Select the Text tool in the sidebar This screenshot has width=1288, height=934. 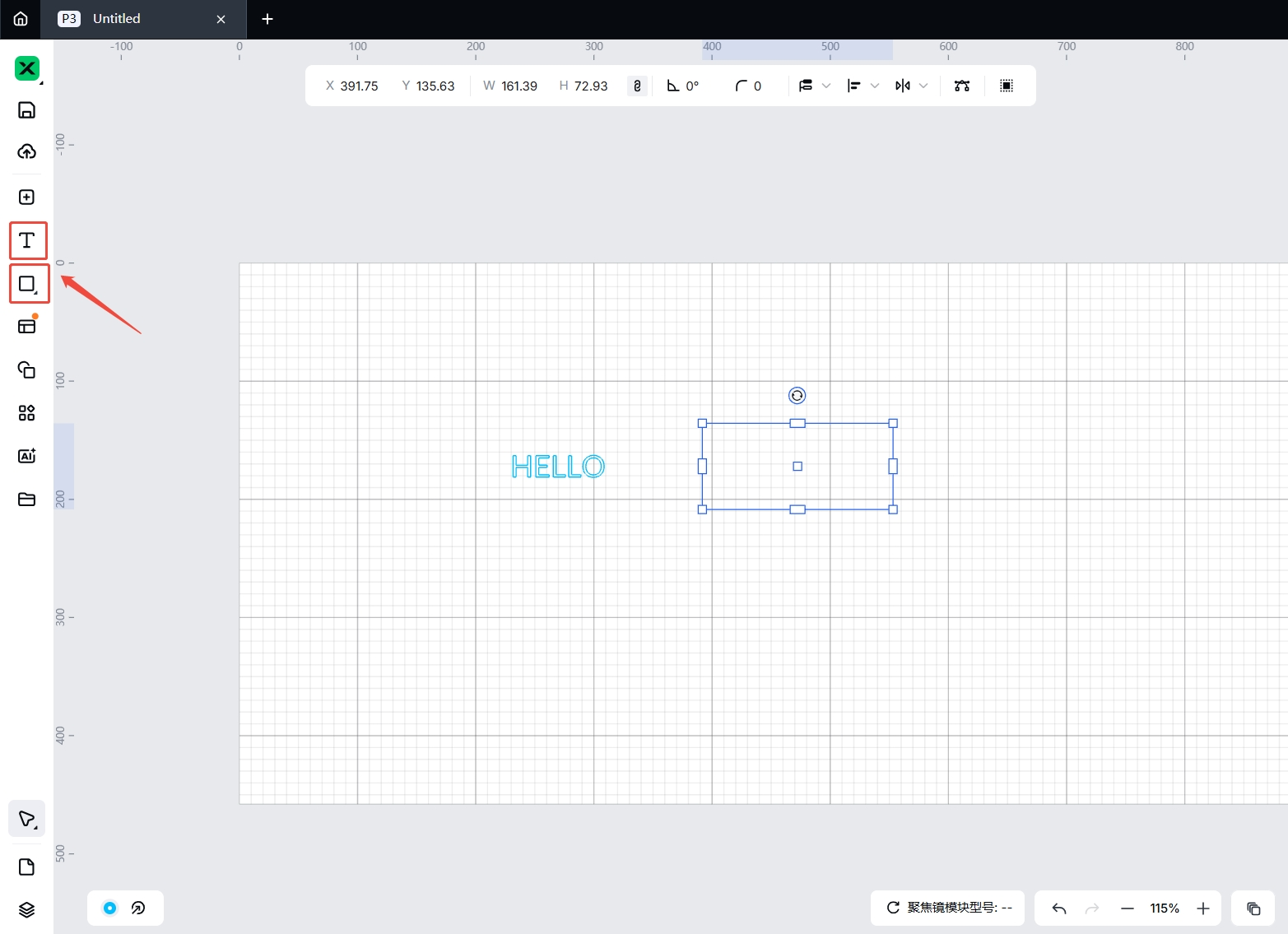27,240
